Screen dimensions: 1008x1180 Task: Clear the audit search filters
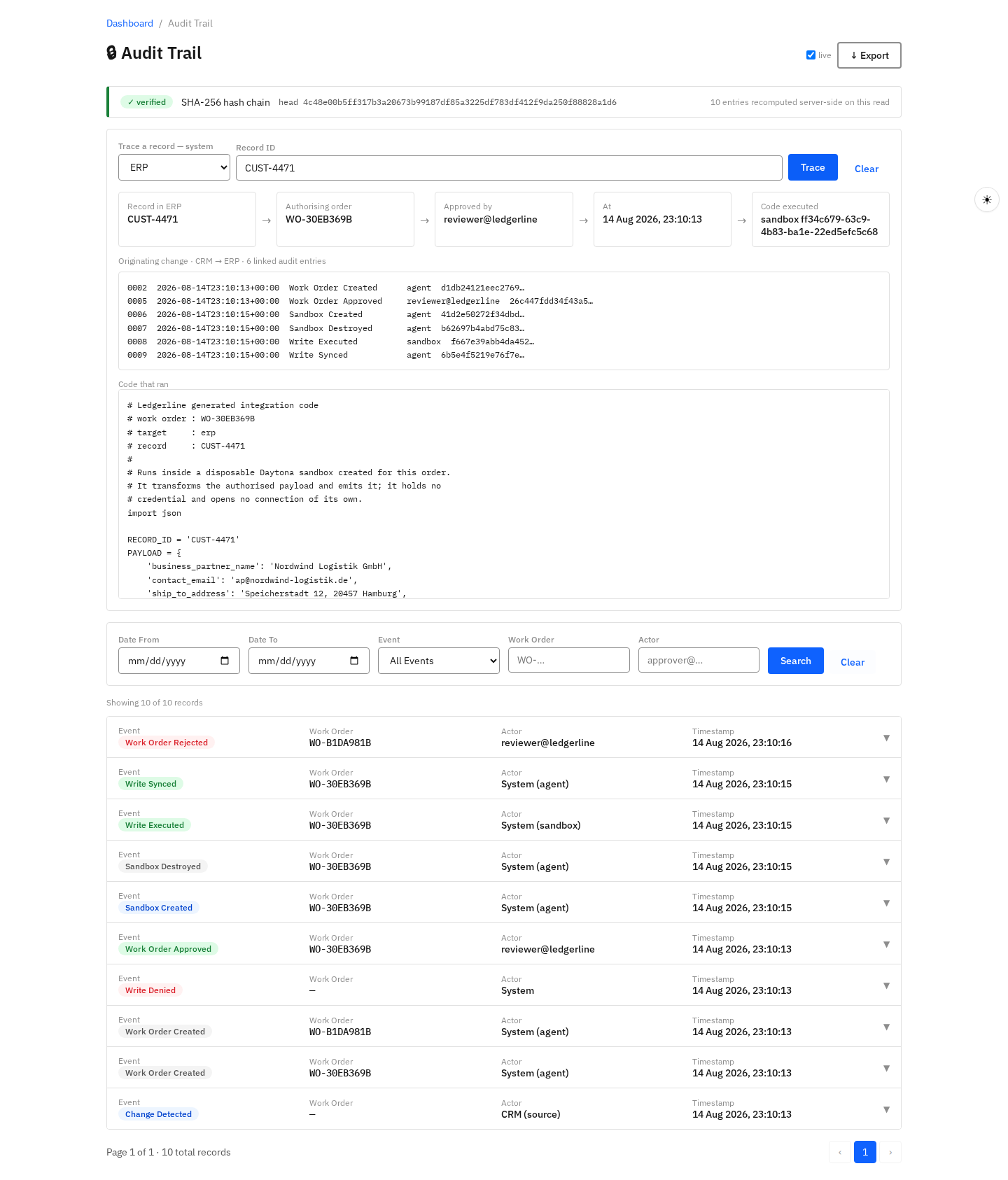click(853, 662)
